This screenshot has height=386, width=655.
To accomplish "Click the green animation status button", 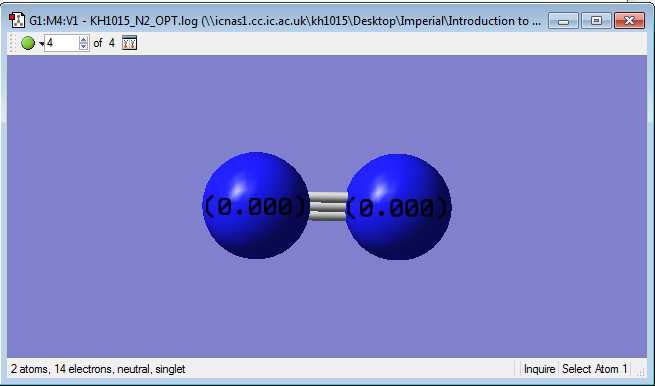I will (28, 43).
